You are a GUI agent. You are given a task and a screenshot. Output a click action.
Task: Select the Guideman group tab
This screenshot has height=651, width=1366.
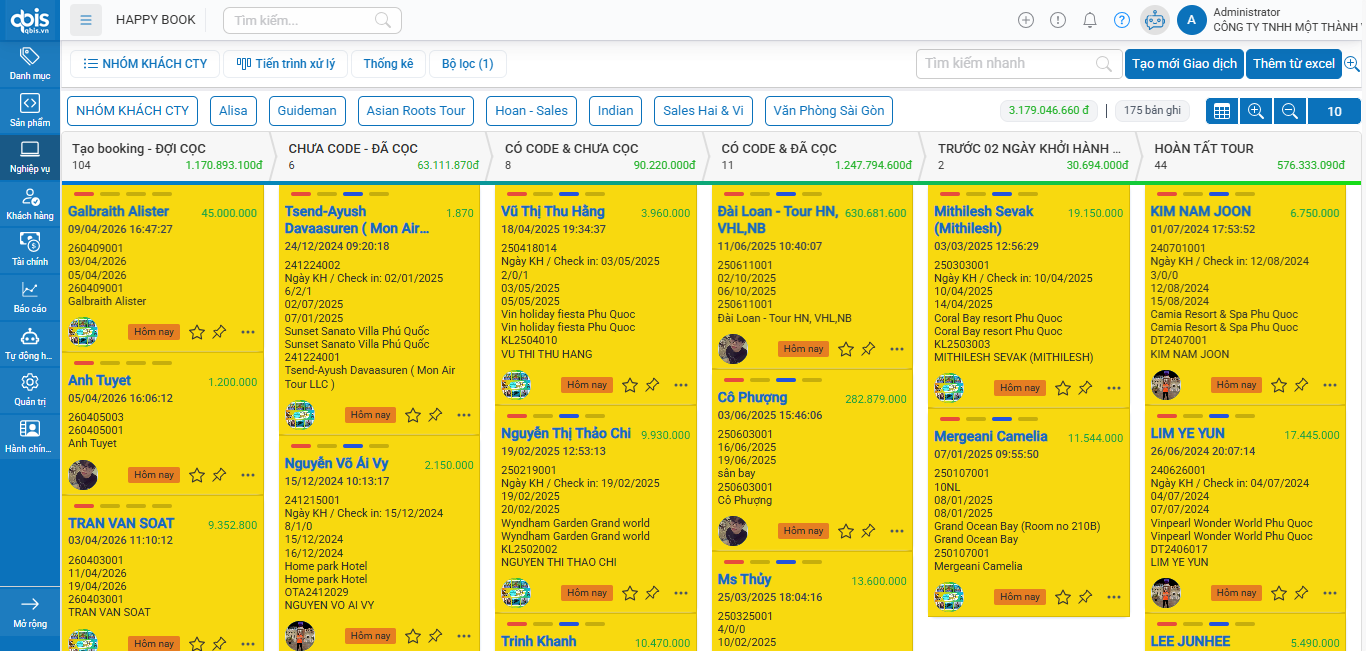pos(308,111)
